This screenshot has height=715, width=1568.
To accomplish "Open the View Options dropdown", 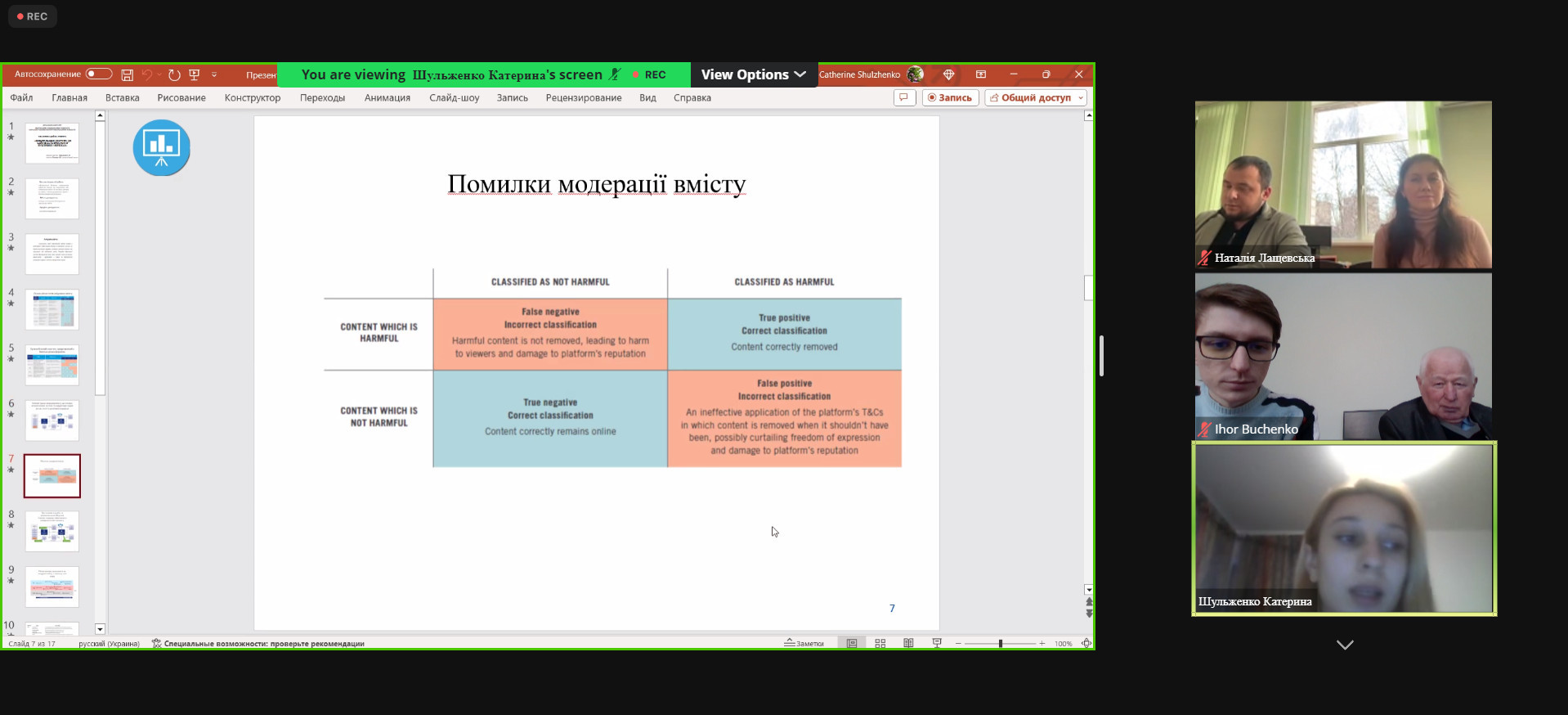I will click(x=753, y=74).
